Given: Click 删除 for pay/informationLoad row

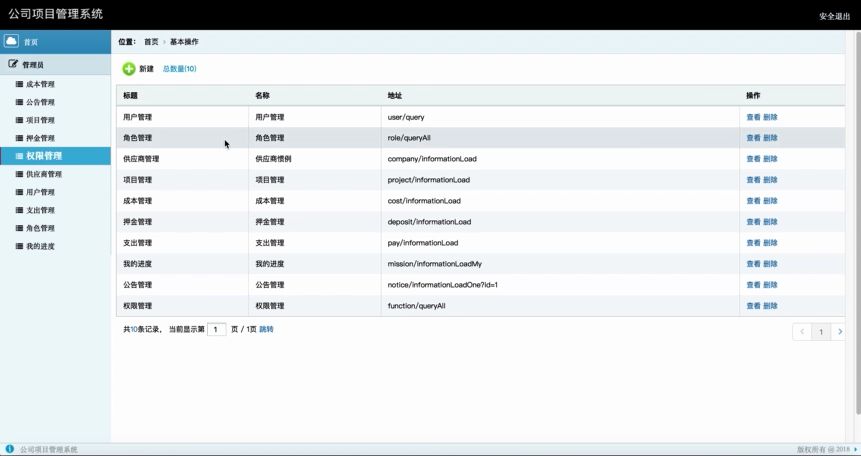Looking at the screenshot, I should point(770,243).
